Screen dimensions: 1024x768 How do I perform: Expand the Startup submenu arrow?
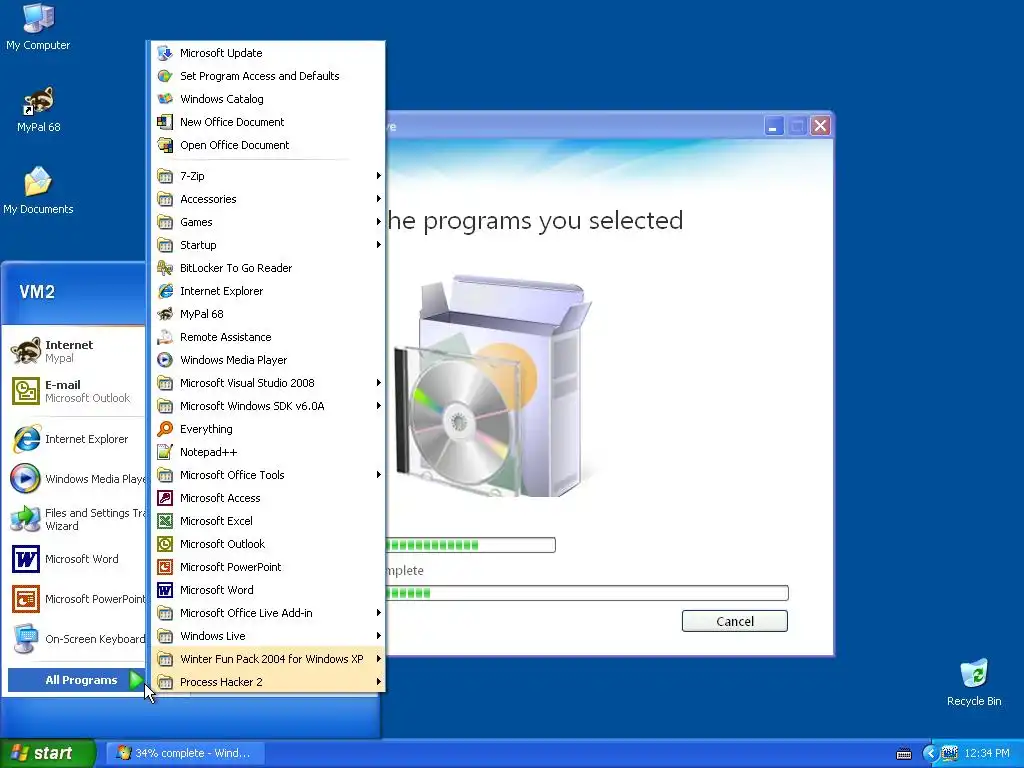click(x=378, y=245)
